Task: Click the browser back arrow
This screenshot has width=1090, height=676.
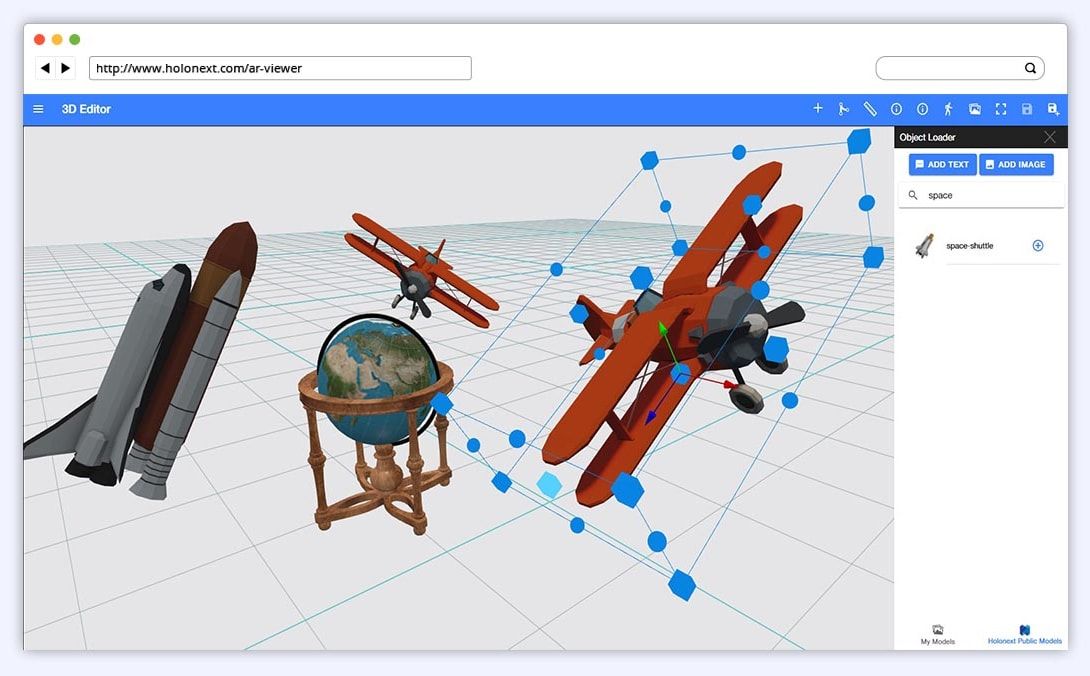Action: [x=45, y=68]
